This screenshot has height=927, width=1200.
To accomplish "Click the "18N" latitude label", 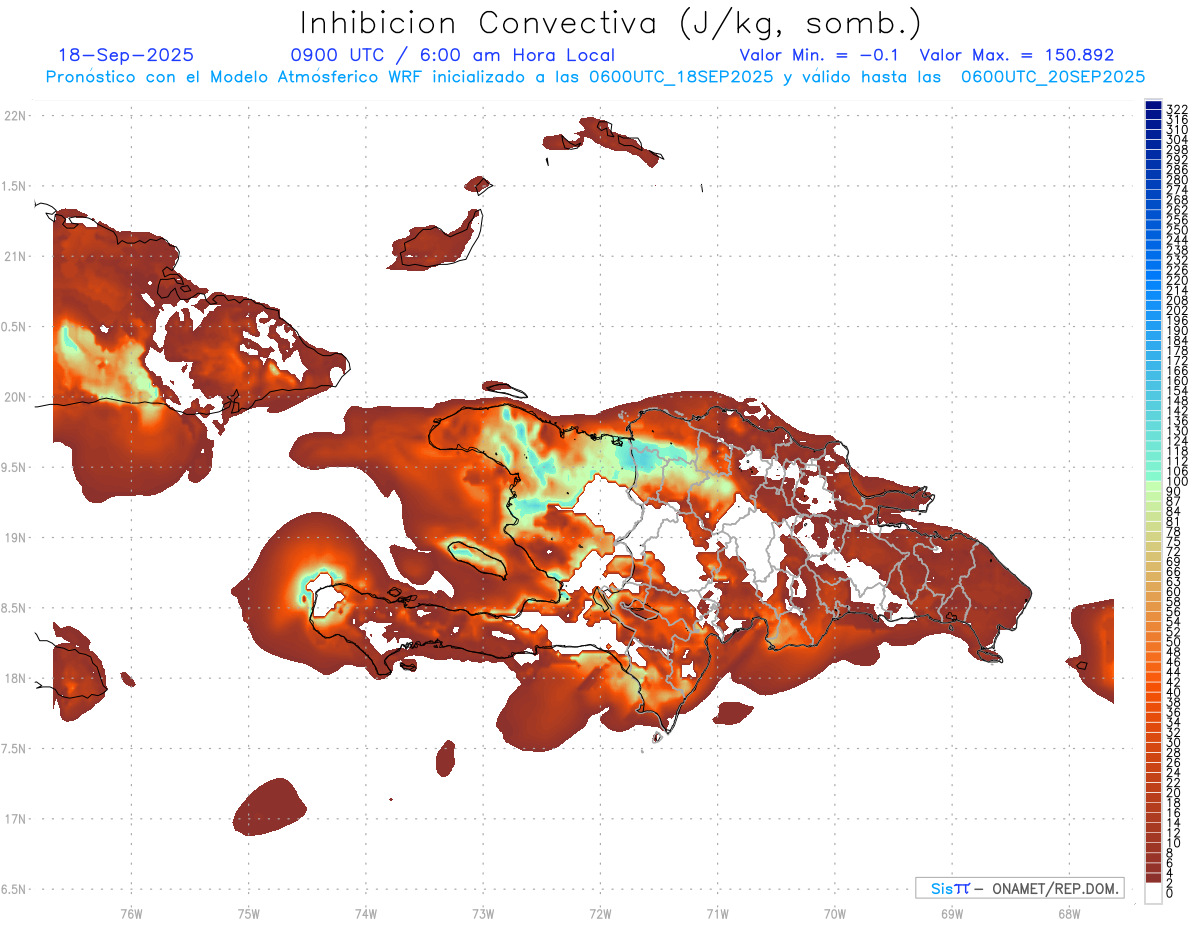I will pos(14,678).
